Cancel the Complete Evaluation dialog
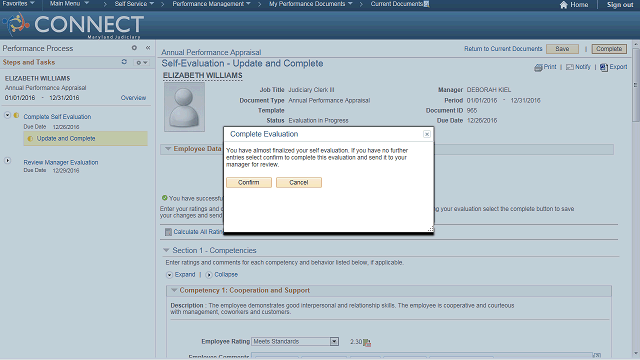Screen dimensions: 640x360 [x=299, y=182]
